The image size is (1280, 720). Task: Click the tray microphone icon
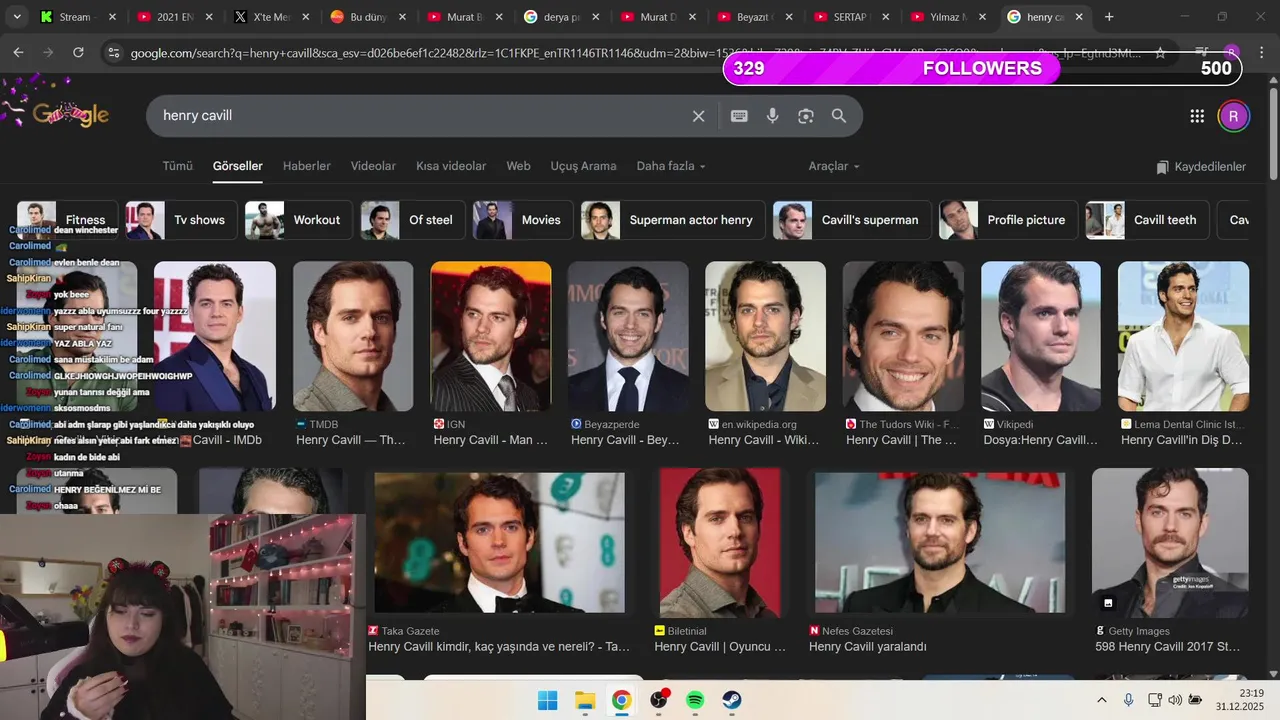(1129, 700)
